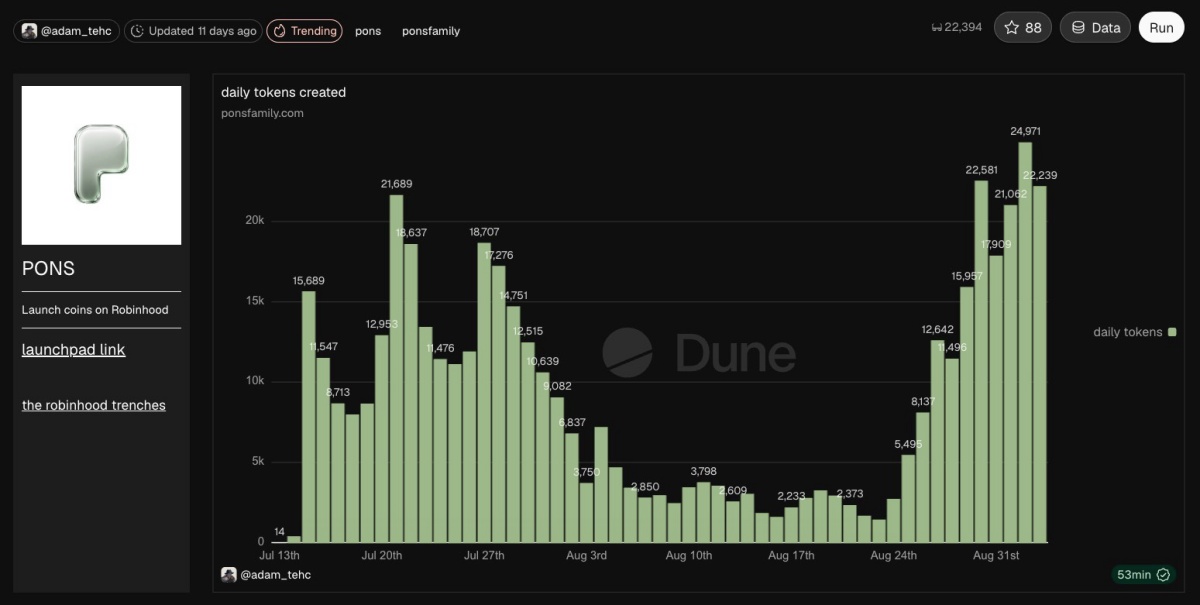The height and width of the screenshot is (605, 1200).
Task: Click the star icon in star button
Action: [x=1011, y=28]
